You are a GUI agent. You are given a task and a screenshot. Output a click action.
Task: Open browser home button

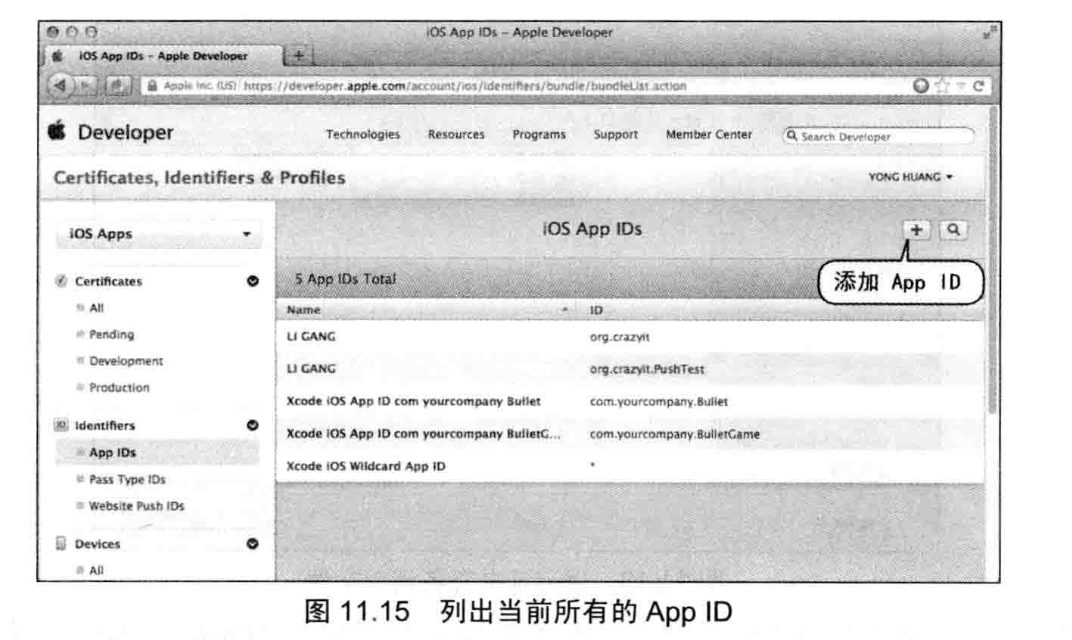tap(117, 85)
